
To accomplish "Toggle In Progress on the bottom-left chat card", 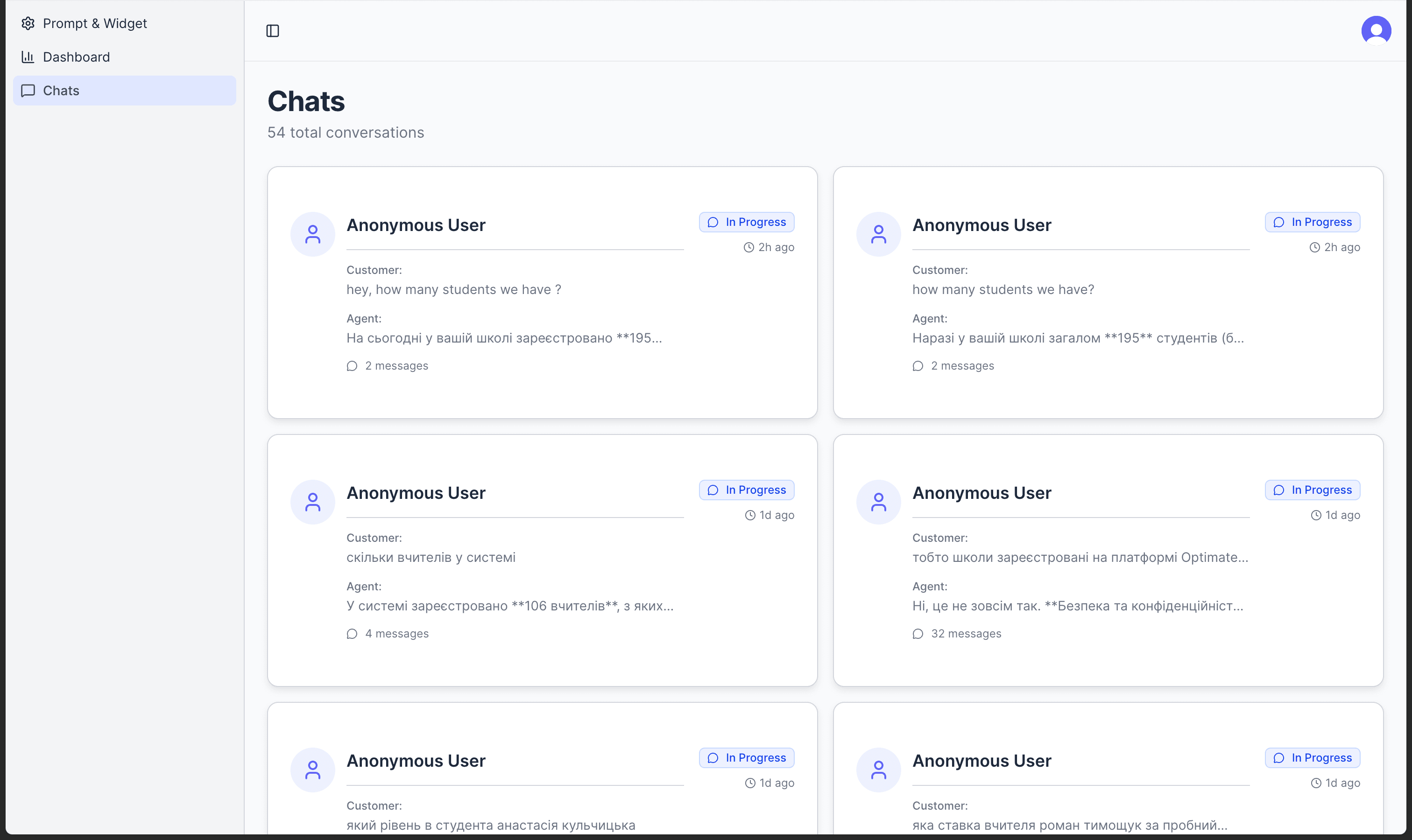I will click(746, 757).
